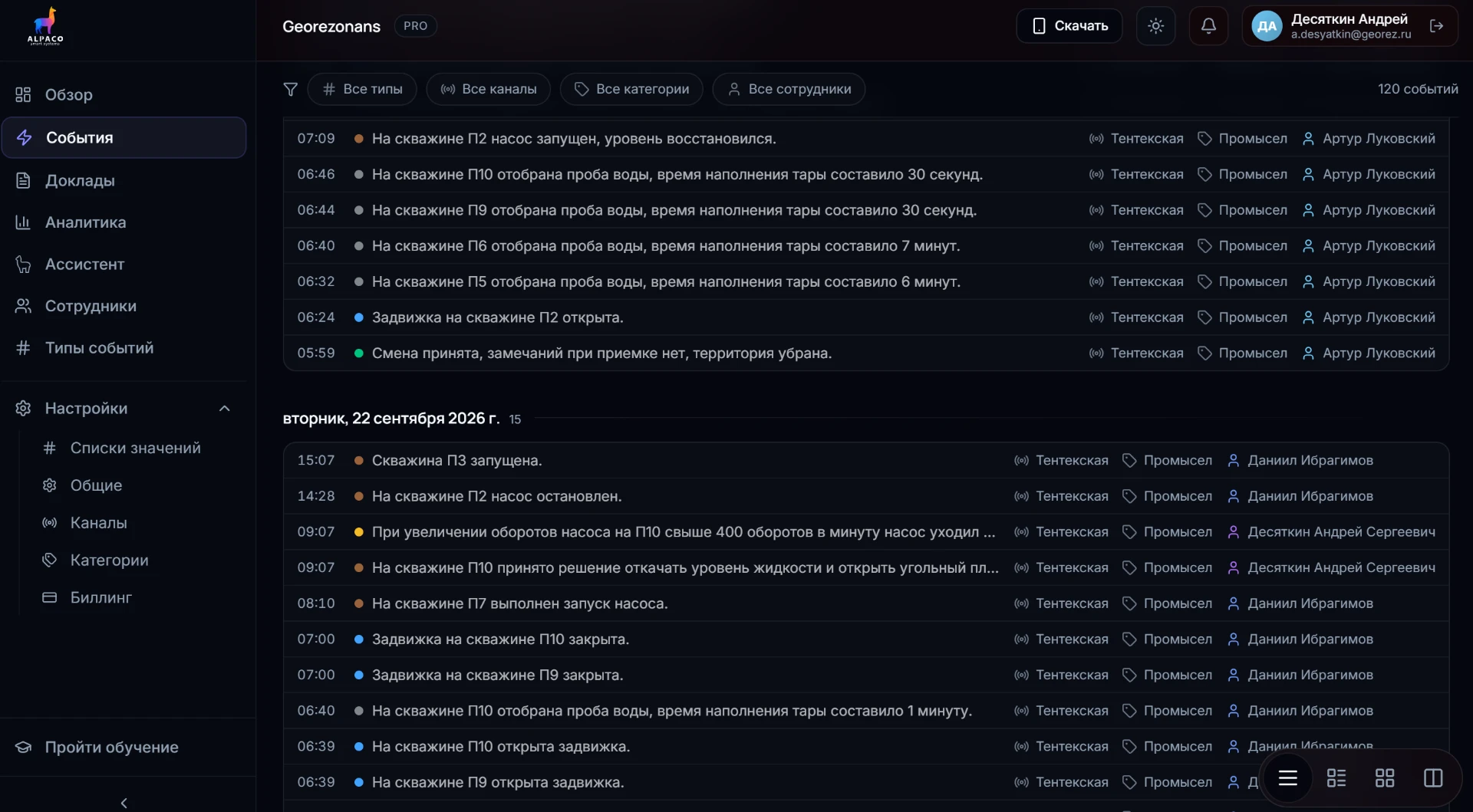Image resolution: width=1473 pixels, height=812 pixels.
Task: Click the logout icon next to user email
Action: click(x=1437, y=26)
